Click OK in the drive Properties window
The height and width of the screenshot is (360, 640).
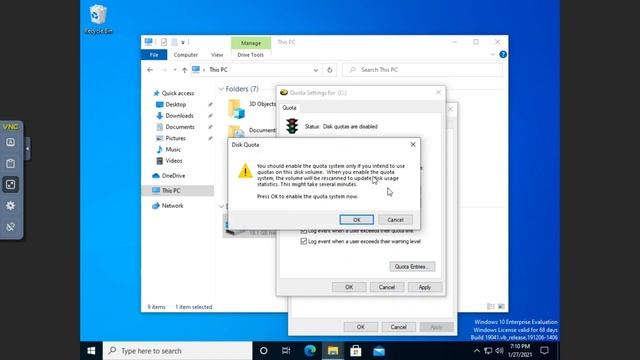361,327
